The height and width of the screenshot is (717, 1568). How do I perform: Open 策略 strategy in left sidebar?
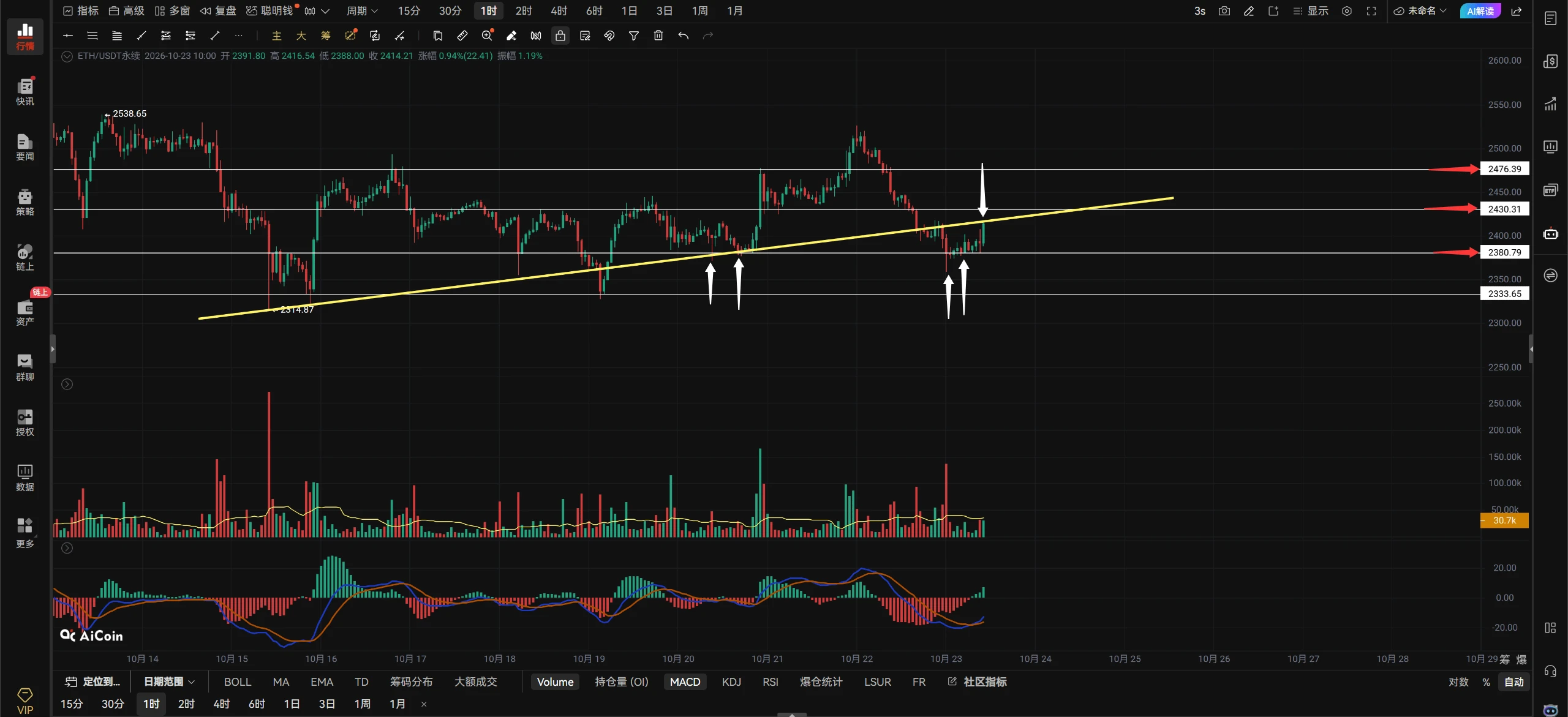(25, 202)
